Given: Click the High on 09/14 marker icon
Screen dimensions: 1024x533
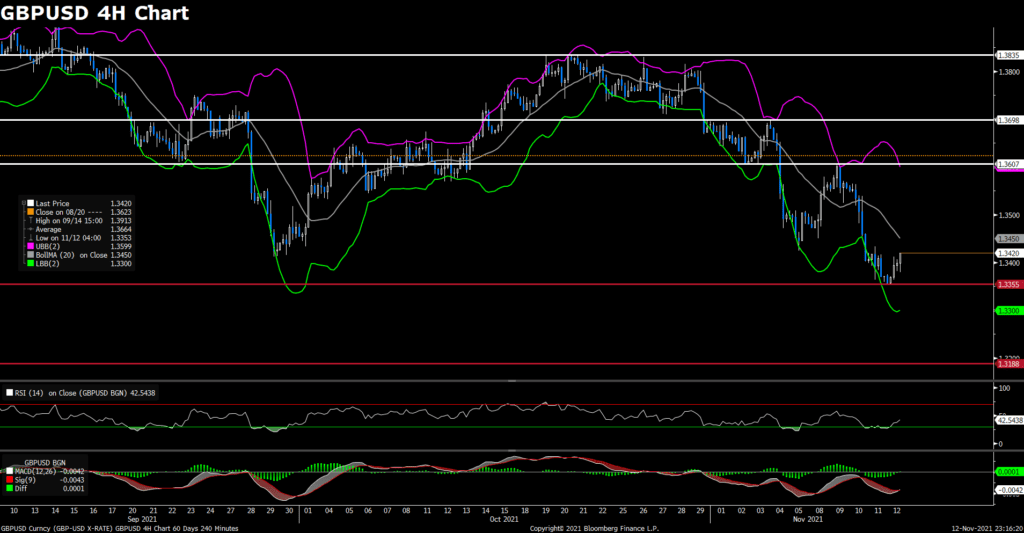Looking at the screenshot, I should [30, 221].
